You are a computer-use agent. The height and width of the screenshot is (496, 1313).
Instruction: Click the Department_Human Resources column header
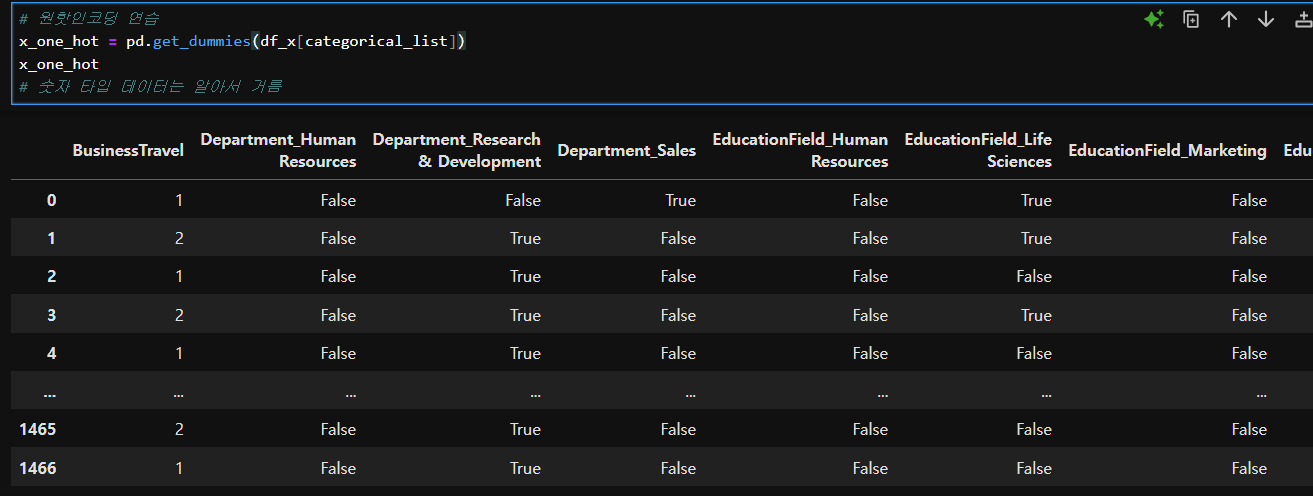(x=278, y=150)
